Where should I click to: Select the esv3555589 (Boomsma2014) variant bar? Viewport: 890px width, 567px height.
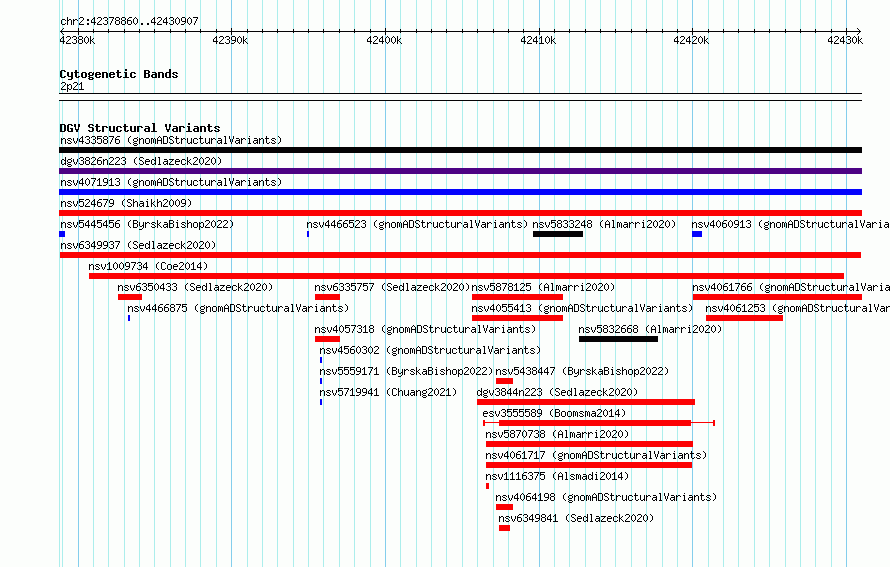click(599, 423)
